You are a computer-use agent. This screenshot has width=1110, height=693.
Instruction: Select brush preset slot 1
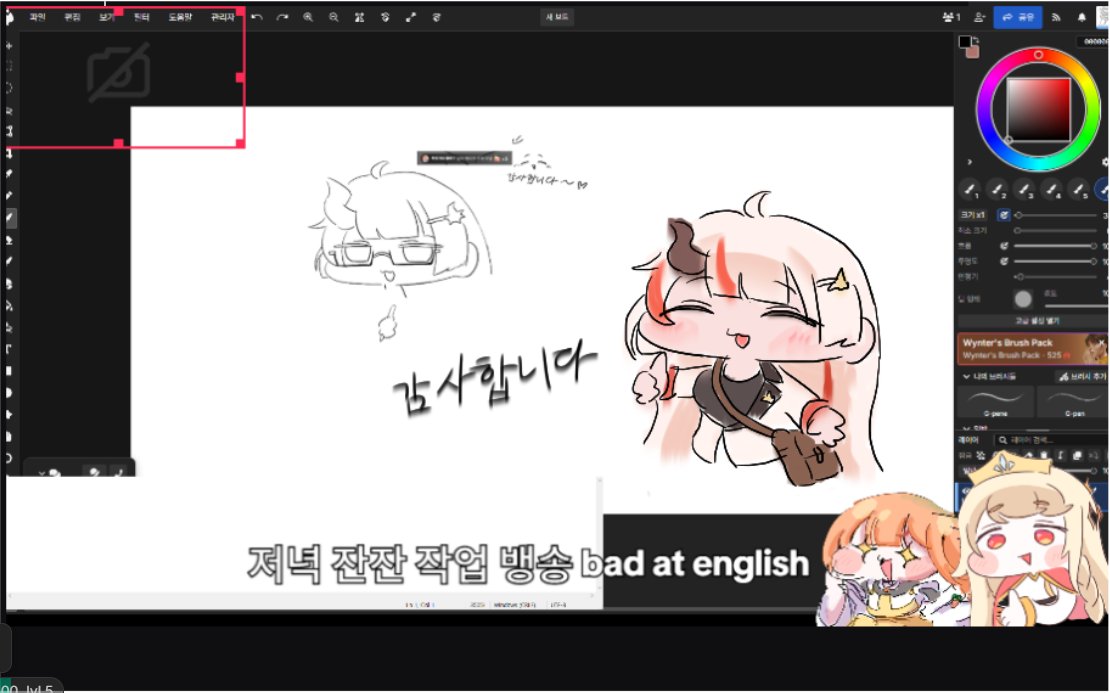(970, 190)
